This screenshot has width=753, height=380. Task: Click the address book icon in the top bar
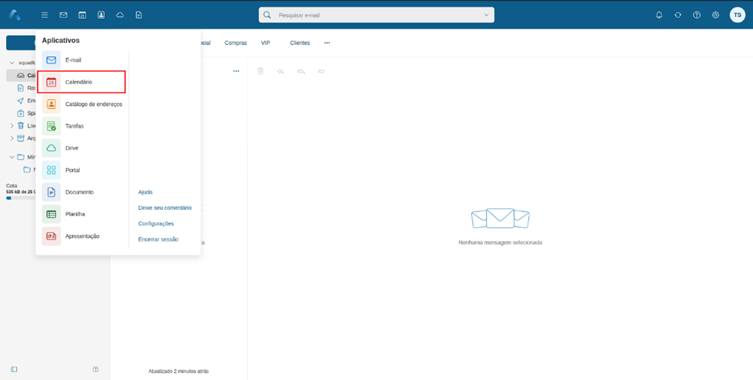[x=101, y=15]
